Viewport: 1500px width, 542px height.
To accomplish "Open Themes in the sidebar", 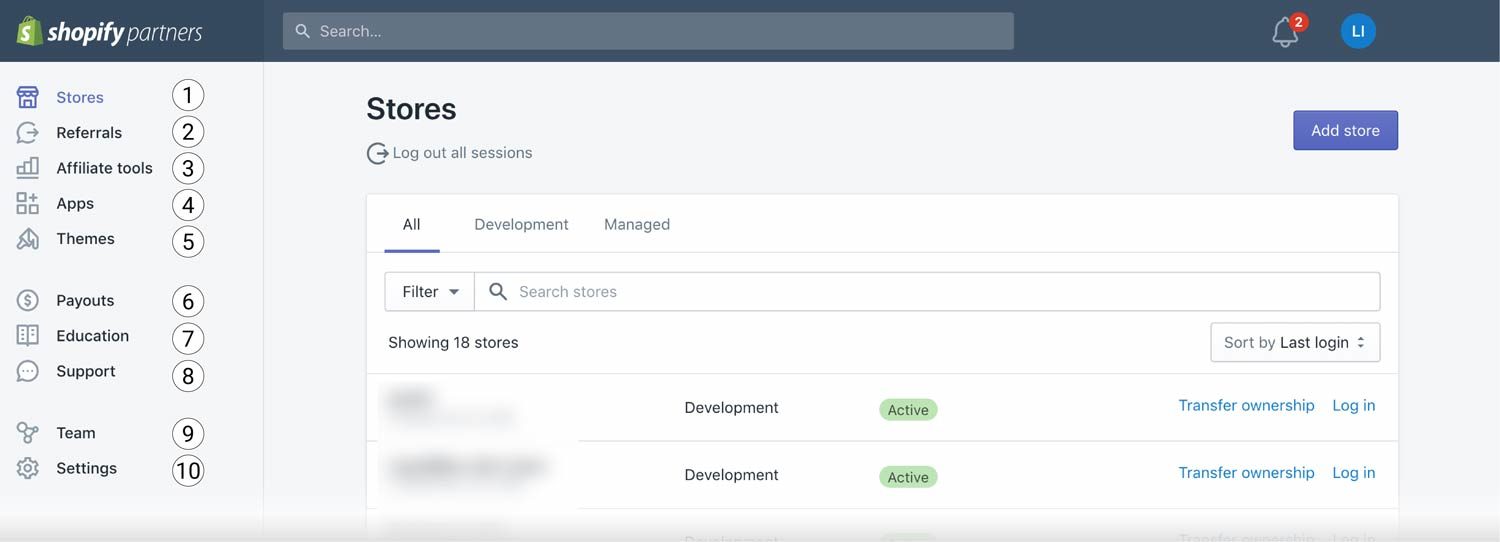I will (x=85, y=238).
